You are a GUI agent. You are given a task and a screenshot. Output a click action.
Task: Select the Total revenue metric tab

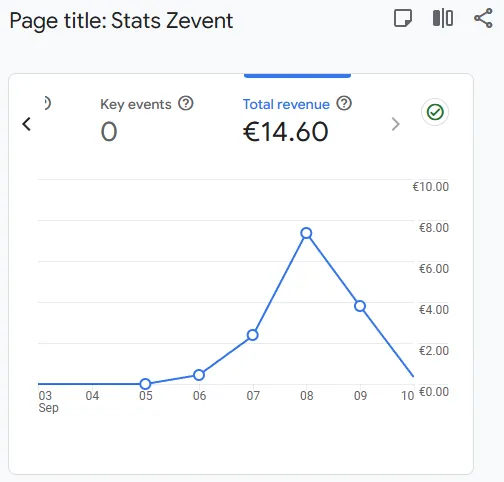click(297, 118)
